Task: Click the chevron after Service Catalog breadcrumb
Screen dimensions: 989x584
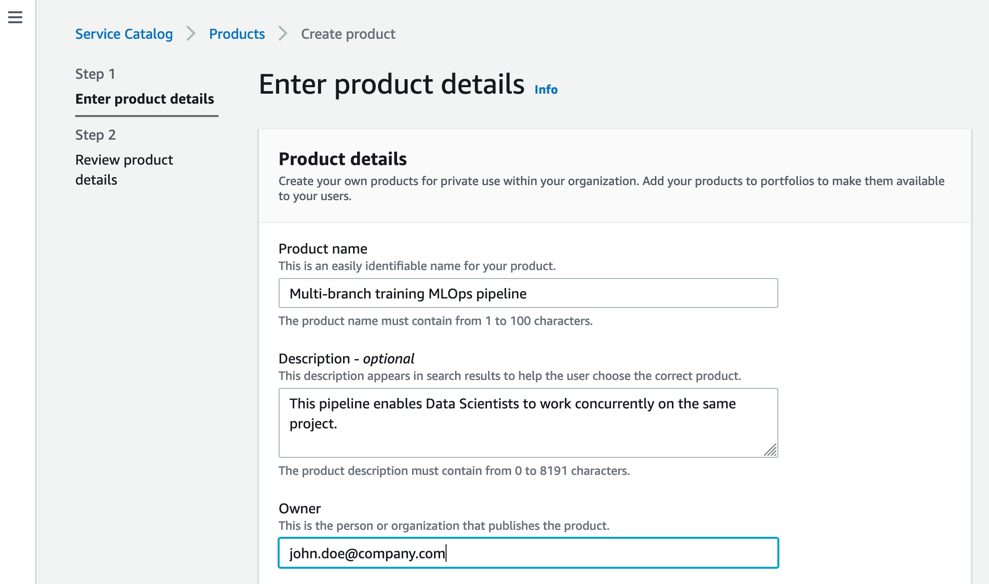Action: click(191, 34)
